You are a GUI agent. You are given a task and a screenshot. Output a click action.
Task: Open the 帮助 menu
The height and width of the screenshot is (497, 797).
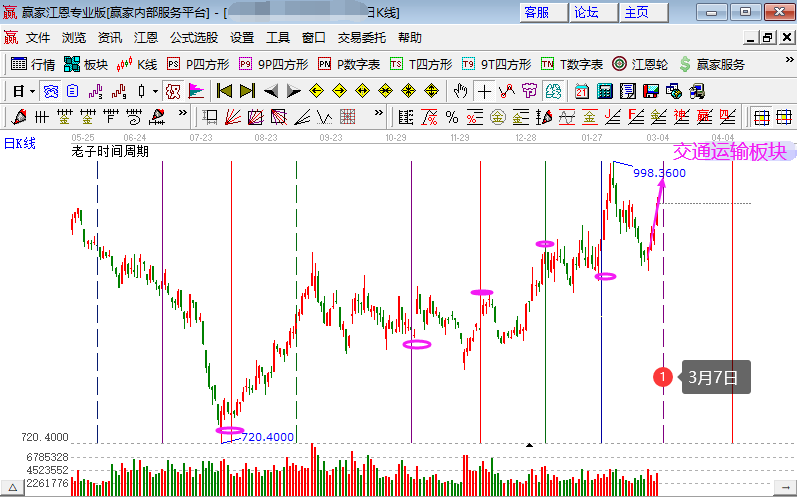410,38
